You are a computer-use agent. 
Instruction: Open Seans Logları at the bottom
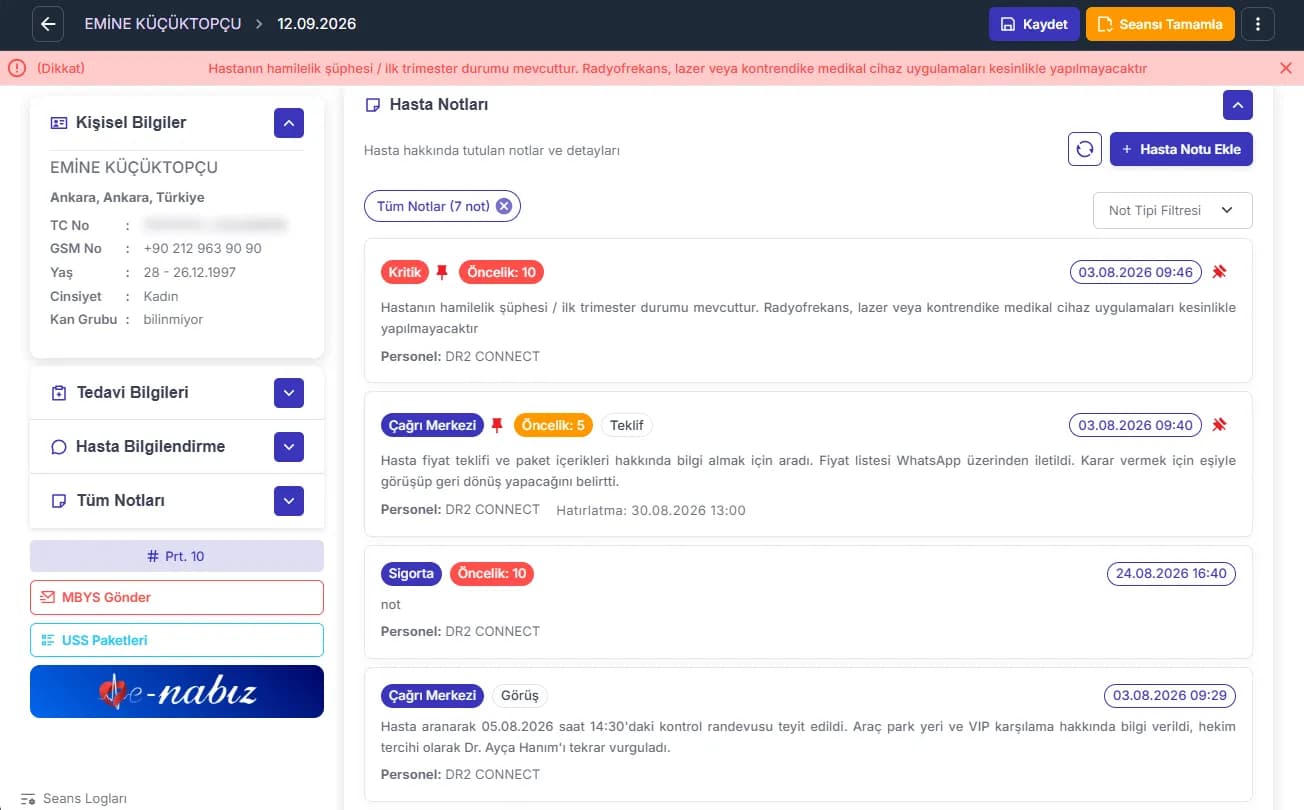click(74, 799)
